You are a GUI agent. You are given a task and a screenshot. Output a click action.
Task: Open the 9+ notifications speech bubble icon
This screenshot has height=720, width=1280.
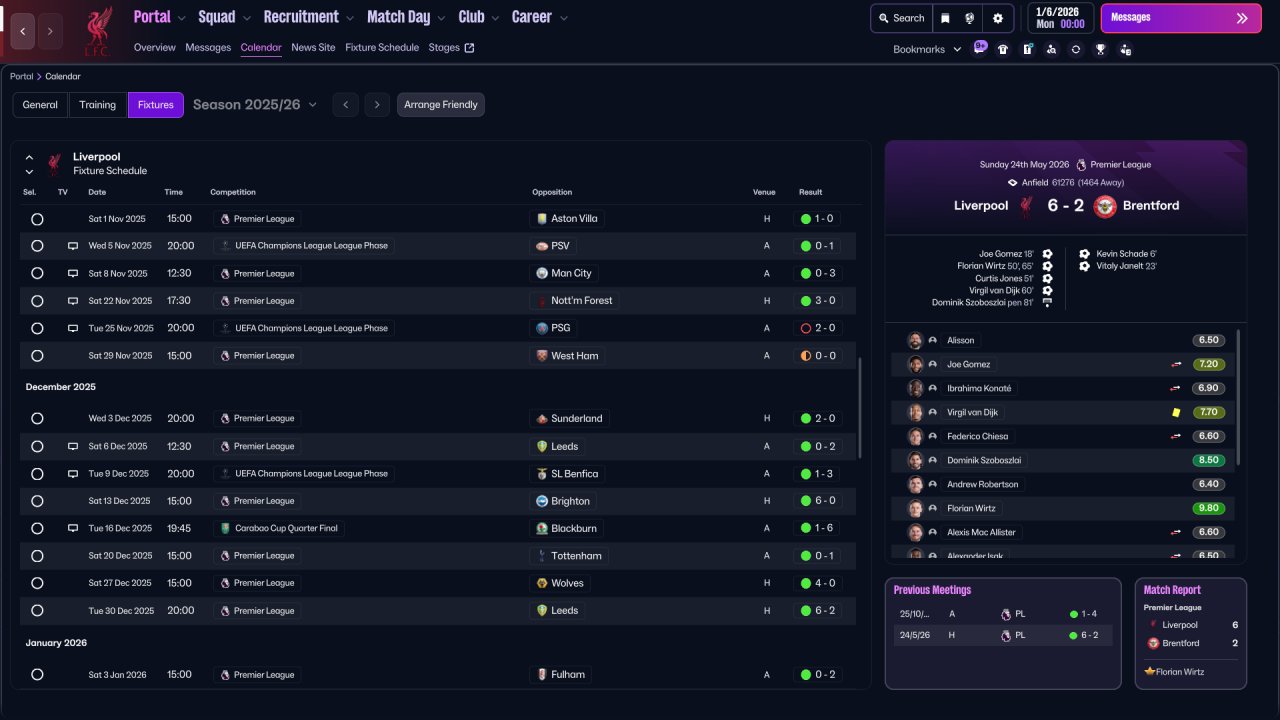coord(980,48)
